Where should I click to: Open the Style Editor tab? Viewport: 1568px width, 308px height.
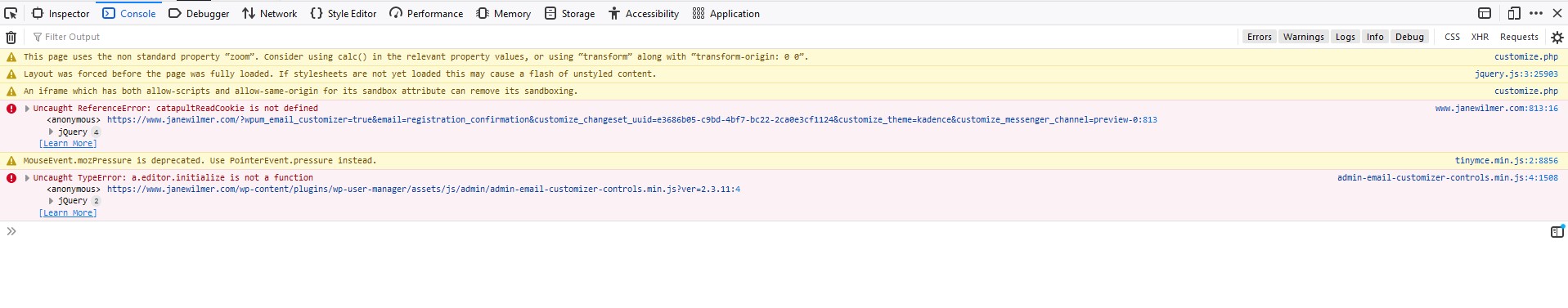[x=344, y=13]
